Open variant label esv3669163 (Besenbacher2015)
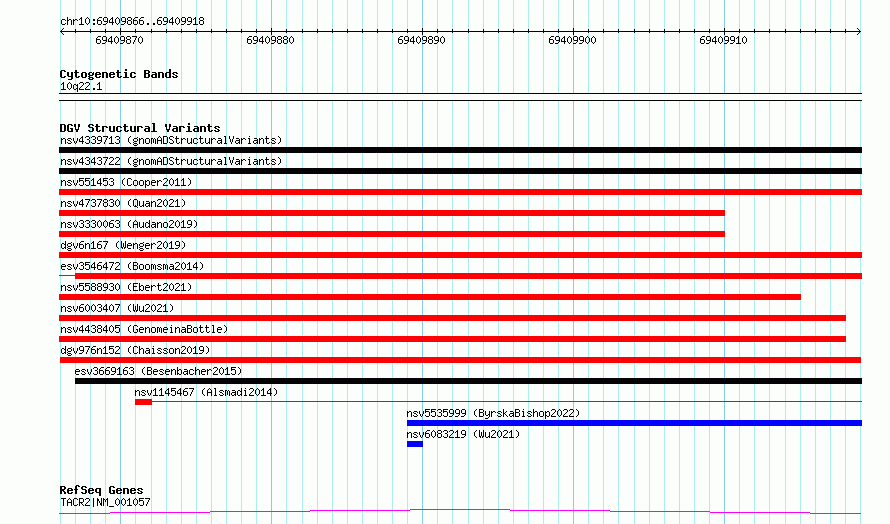 click(158, 371)
